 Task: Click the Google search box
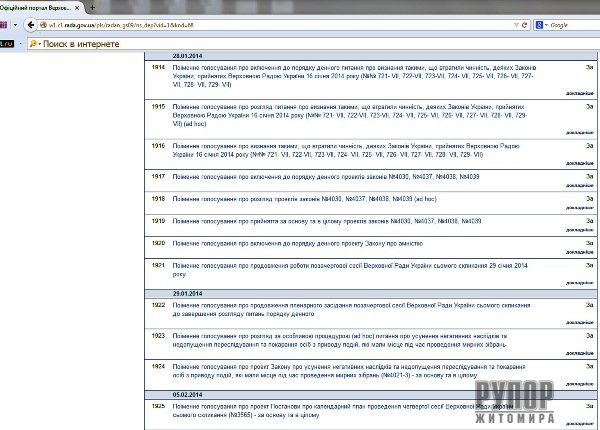pyautogui.click(x=570, y=23)
